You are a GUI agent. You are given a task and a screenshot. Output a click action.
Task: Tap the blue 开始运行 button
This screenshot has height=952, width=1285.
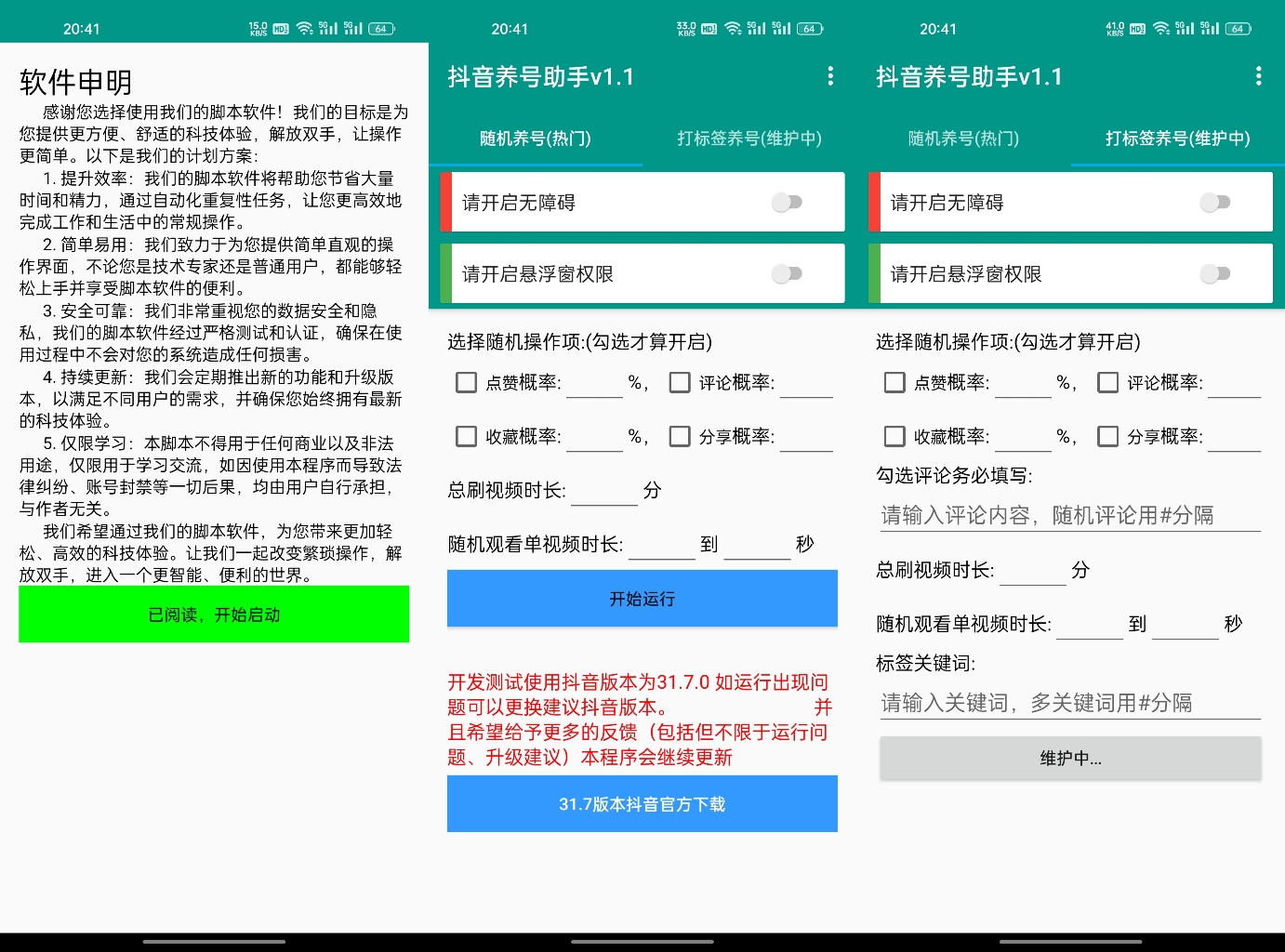coord(642,599)
